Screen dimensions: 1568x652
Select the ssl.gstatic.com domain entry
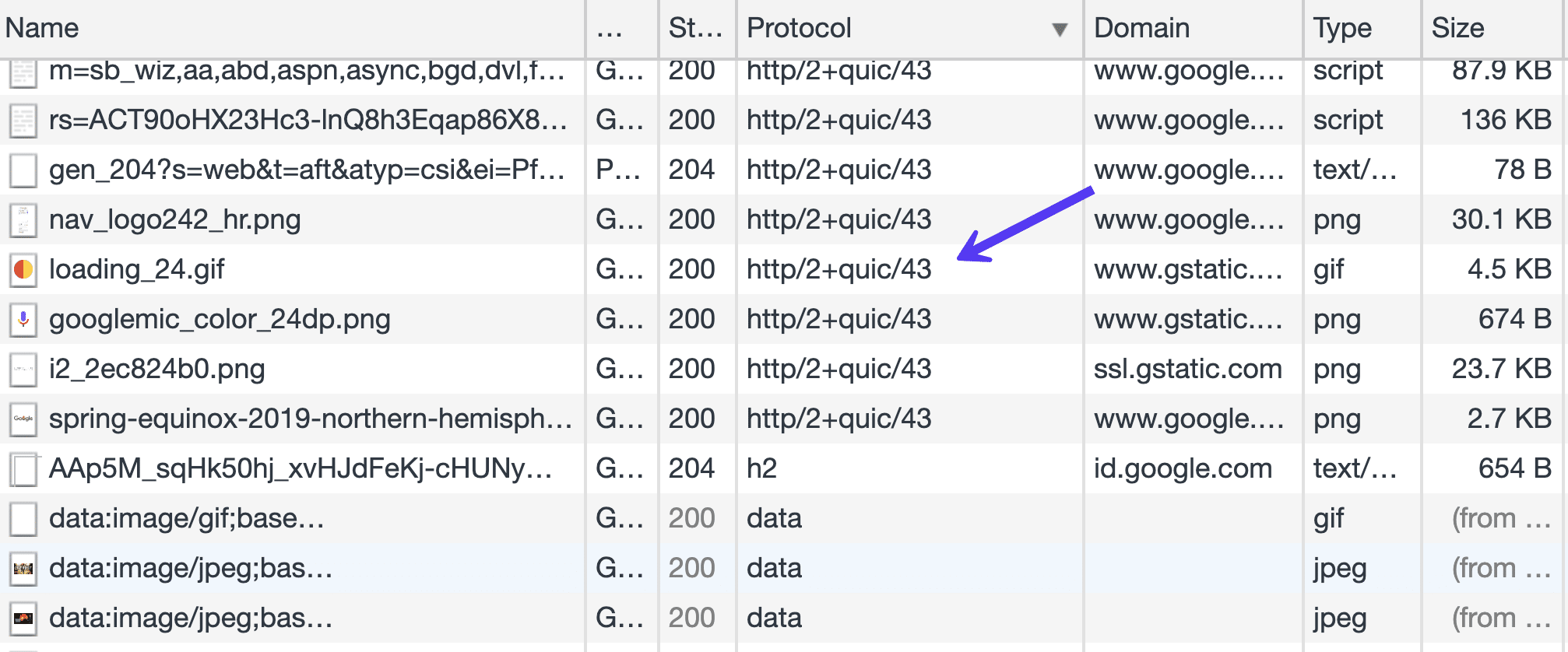[x=1187, y=369]
